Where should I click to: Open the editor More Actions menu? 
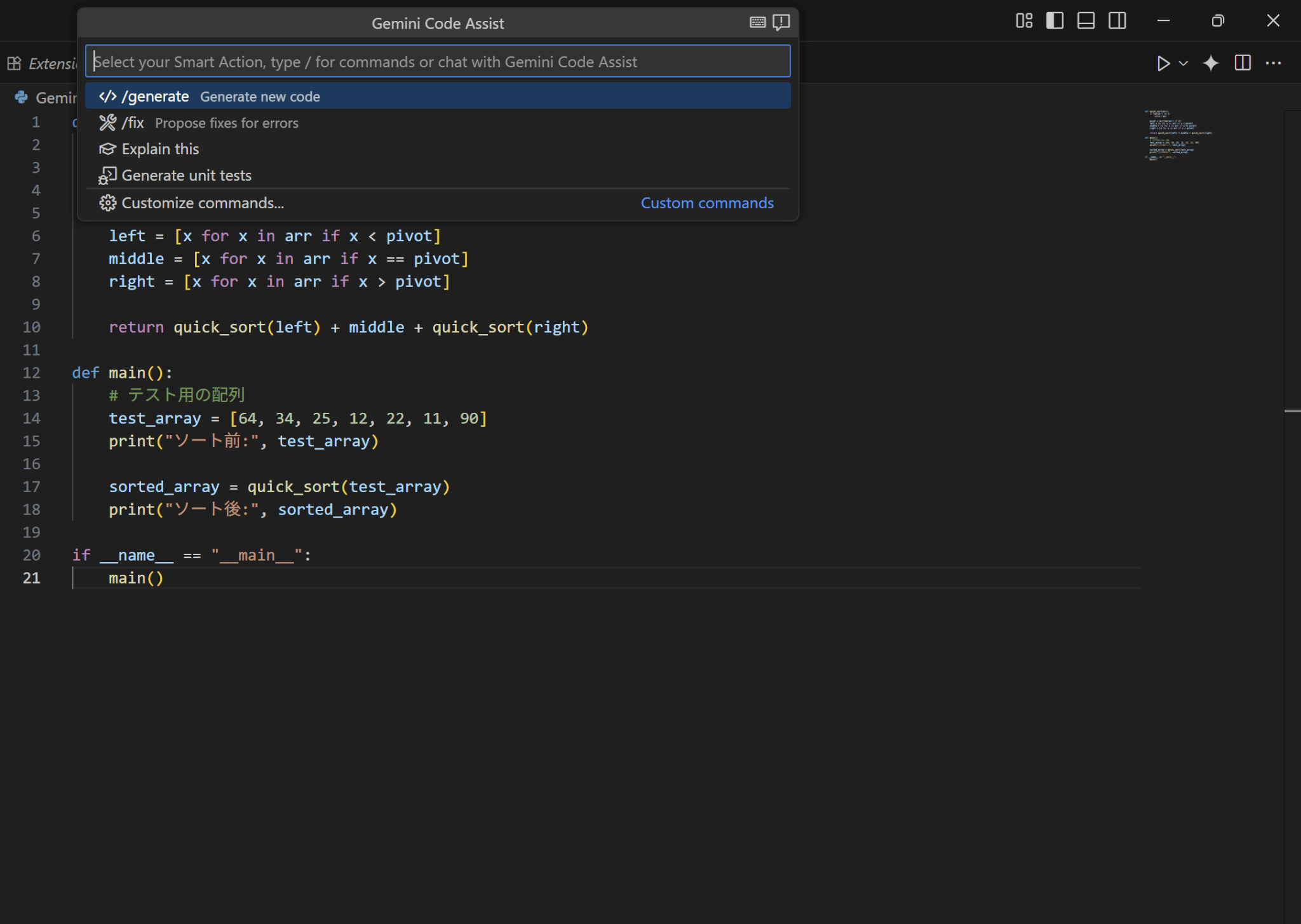coord(1273,63)
